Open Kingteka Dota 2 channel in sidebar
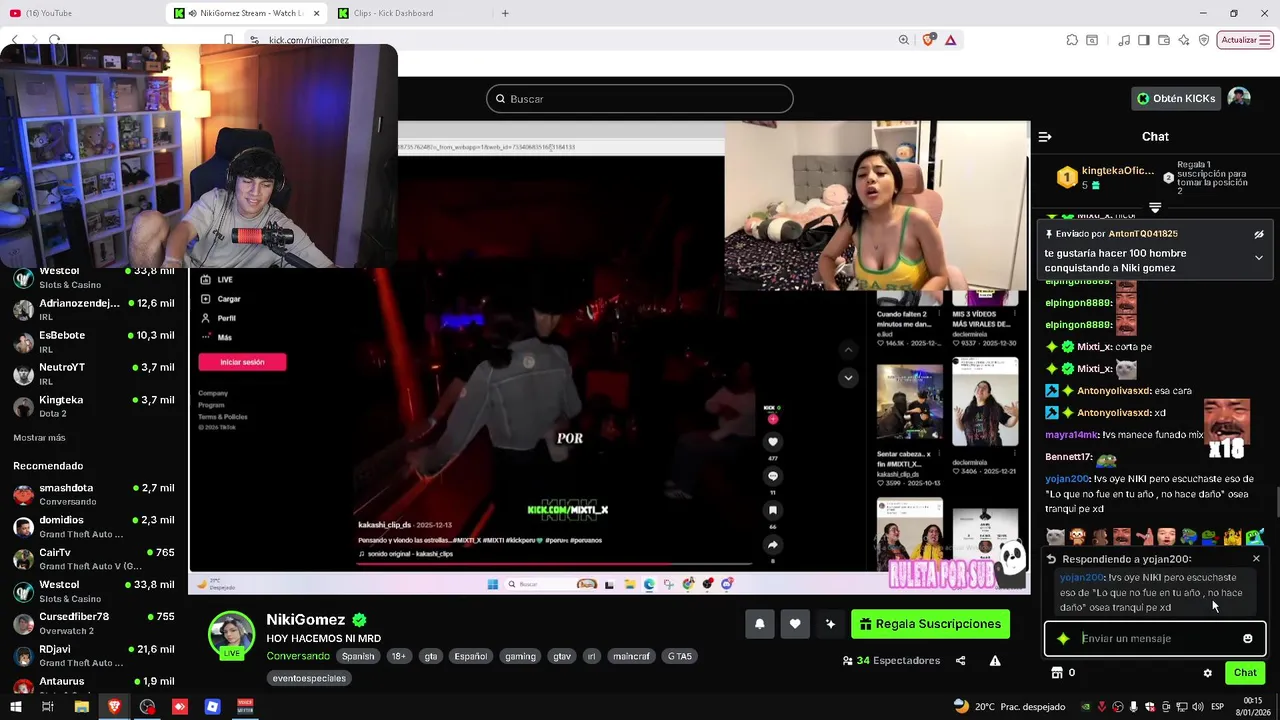The width and height of the screenshot is (1280, 720). tap(94, 406)
